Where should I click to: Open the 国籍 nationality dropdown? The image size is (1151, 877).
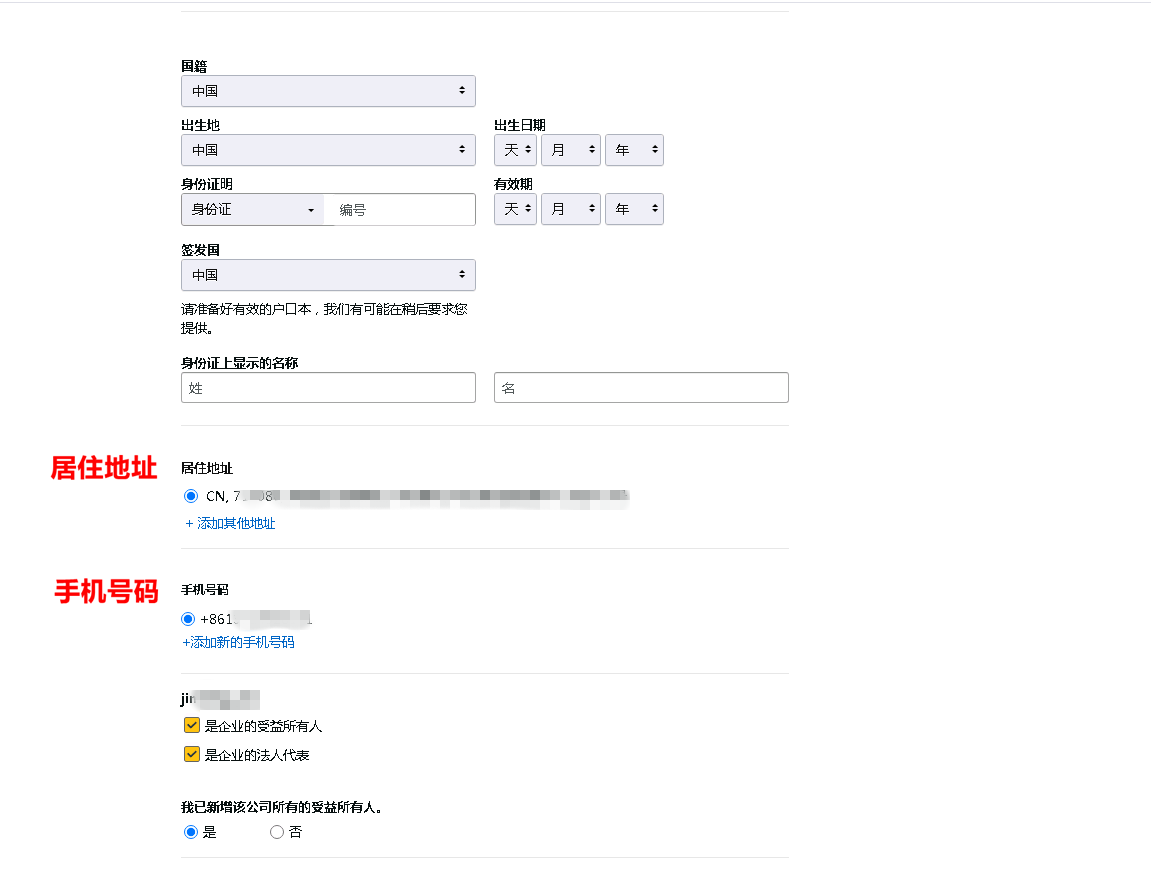coord(328,91)
